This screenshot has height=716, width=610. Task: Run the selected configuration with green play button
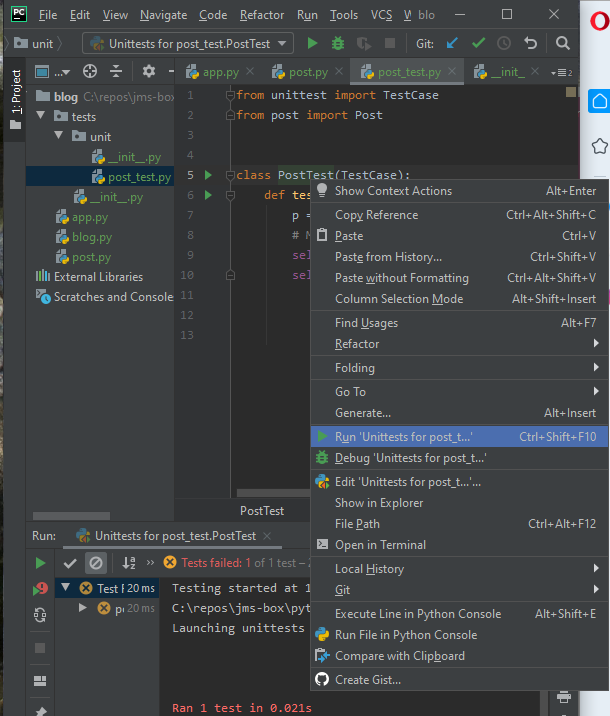pos(312,43)
